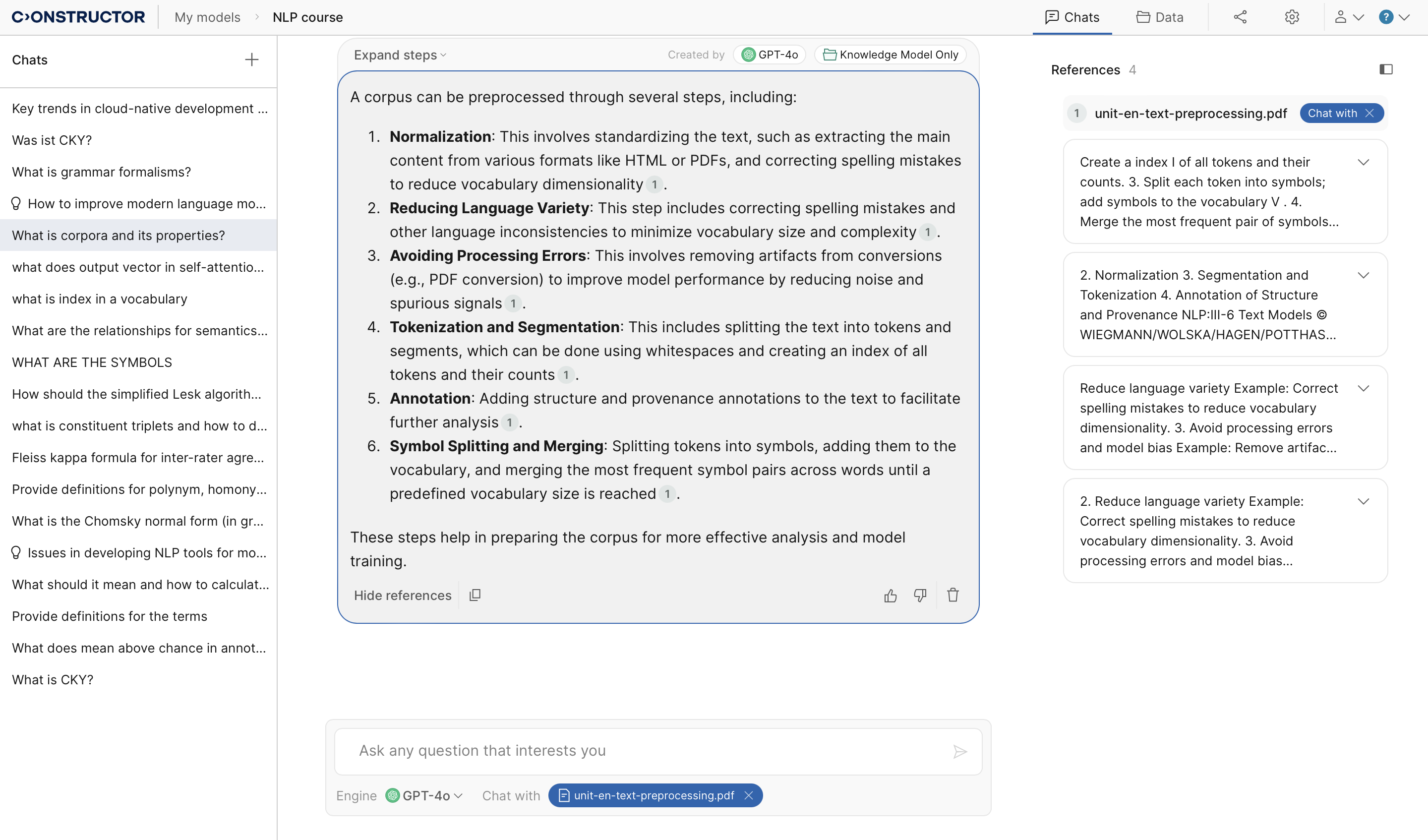The image size is (1428, 840).
Task: Delete the answer with trash icon
Action: point(952,595)
